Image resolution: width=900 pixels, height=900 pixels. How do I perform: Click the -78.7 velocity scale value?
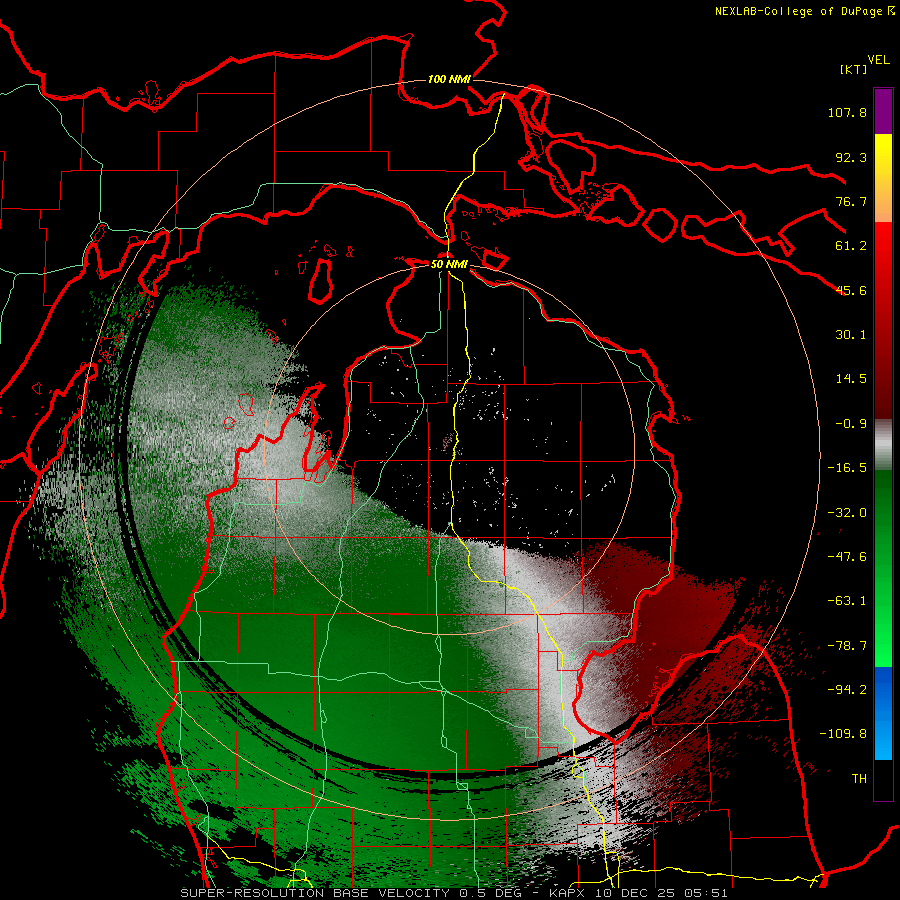tap(847, 646)
